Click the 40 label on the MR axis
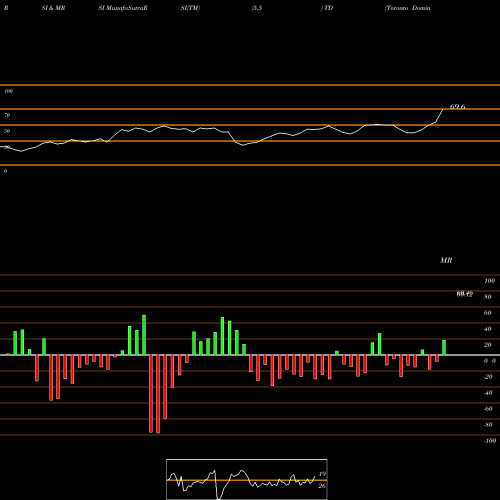 (488, 329)
